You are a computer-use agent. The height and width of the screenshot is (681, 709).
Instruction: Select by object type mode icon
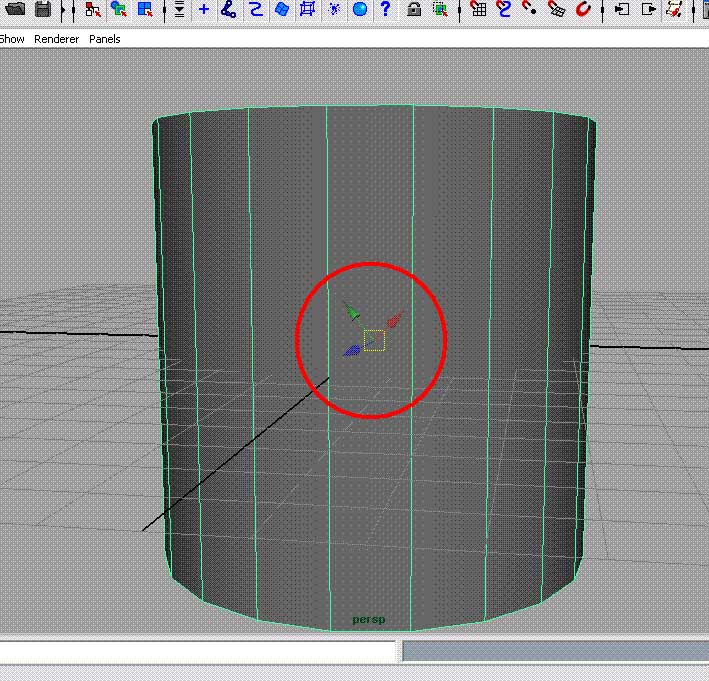pos(119,10)
